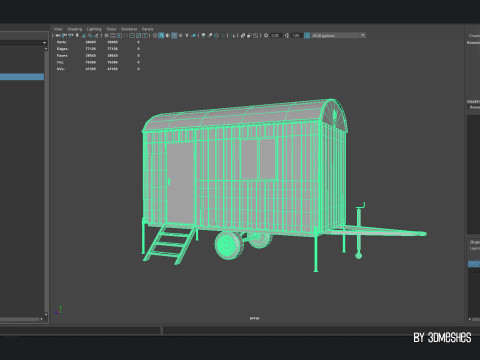Click the exposure value field showing 0.00
Screen dimensions: 480x360
(x=275, y=35)
